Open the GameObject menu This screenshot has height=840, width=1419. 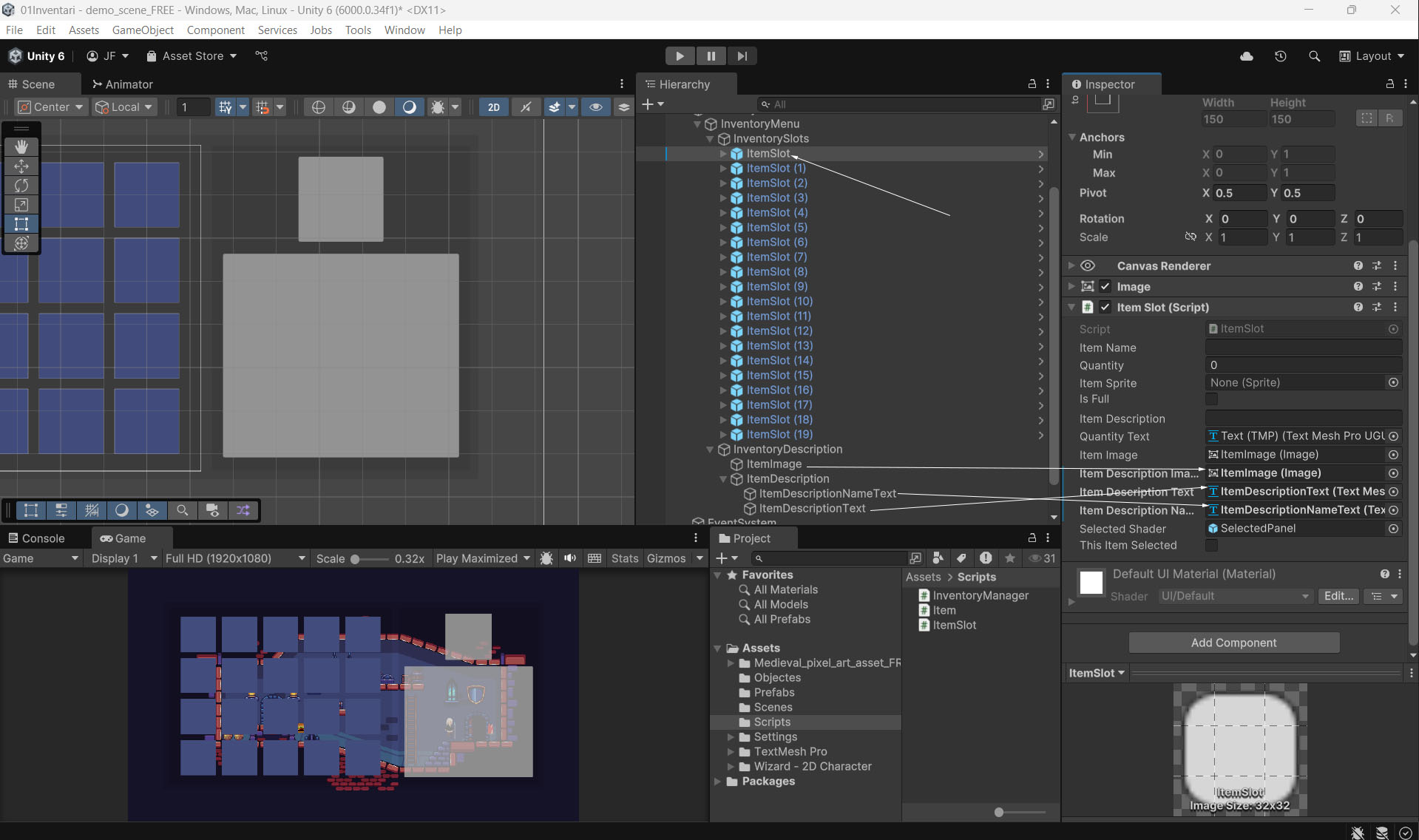coord(143,30)
